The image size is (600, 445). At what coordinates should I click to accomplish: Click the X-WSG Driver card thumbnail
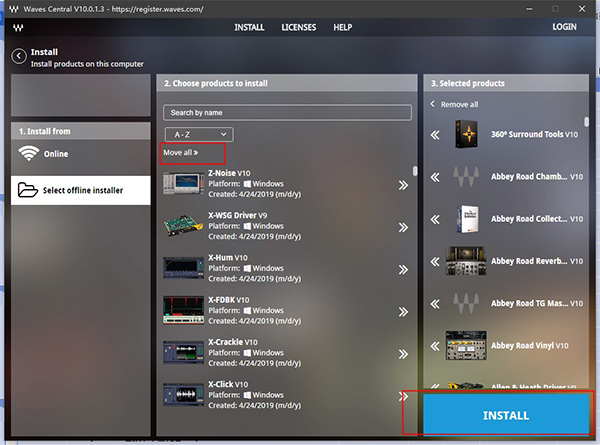[183, 225]
